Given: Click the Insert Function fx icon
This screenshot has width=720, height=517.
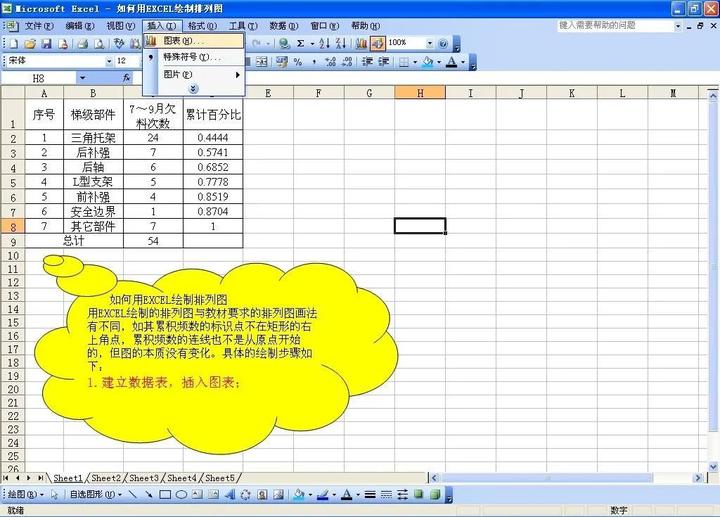Looking at the screenshot, I should (127, 78).
